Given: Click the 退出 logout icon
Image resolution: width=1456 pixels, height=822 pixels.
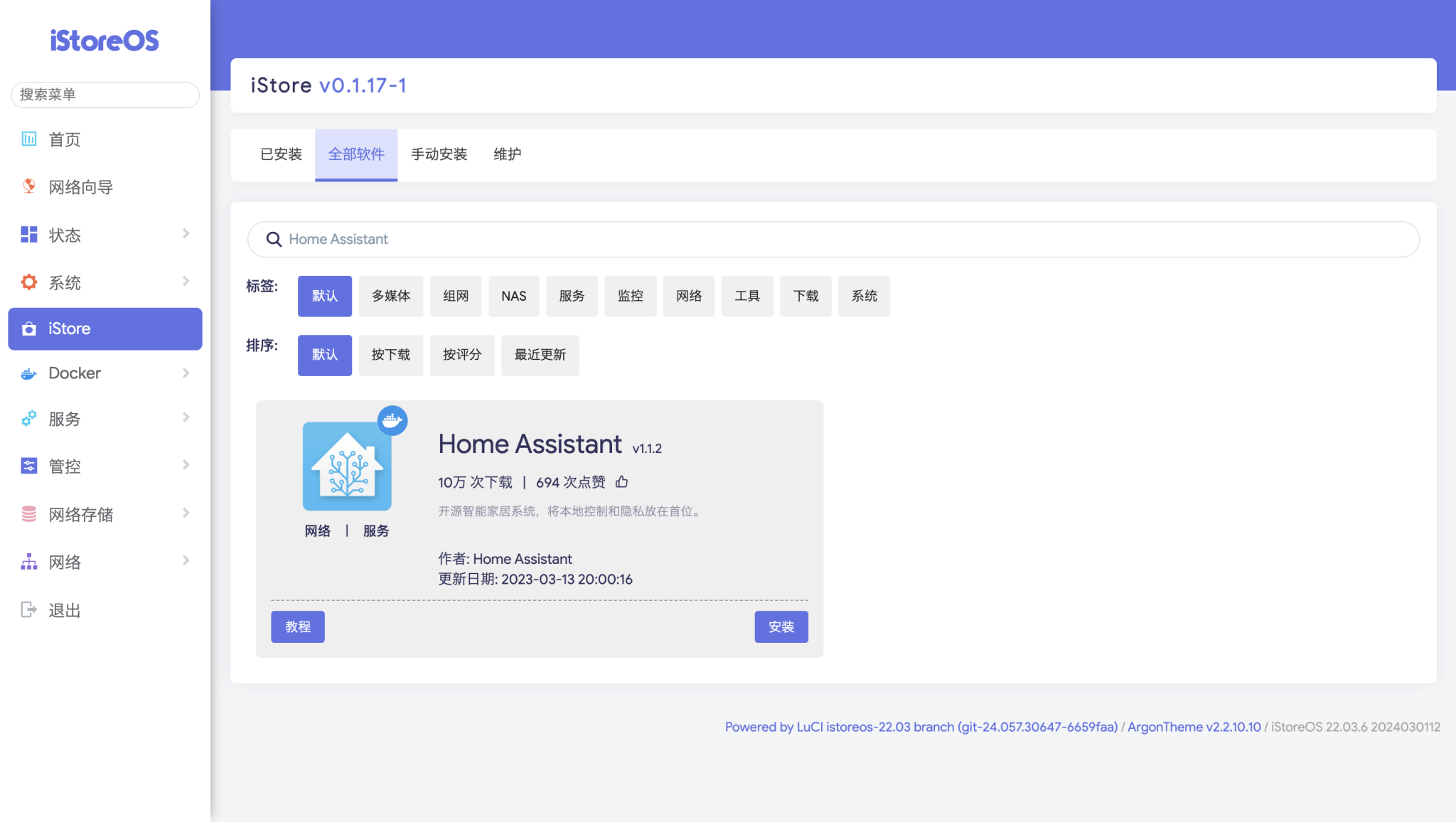Looking at the screenshot, I should coord(27,609).
